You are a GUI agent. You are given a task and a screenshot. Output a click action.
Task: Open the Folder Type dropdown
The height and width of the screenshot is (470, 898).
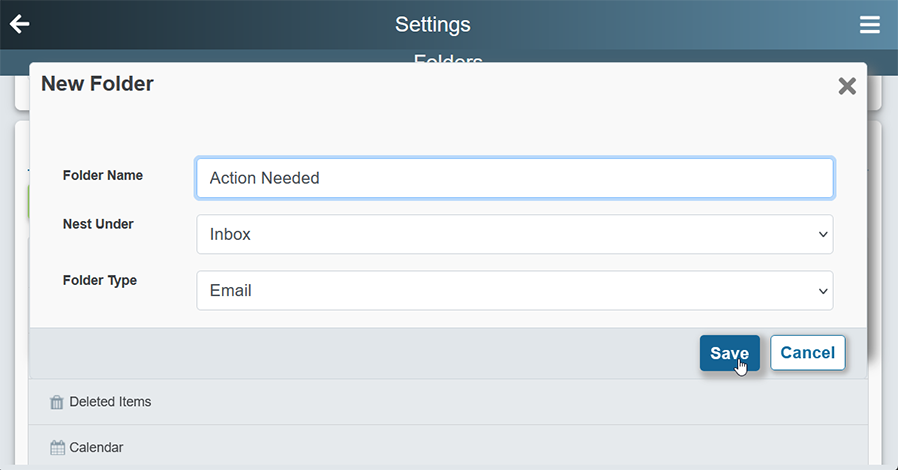[x=514, y=290]
